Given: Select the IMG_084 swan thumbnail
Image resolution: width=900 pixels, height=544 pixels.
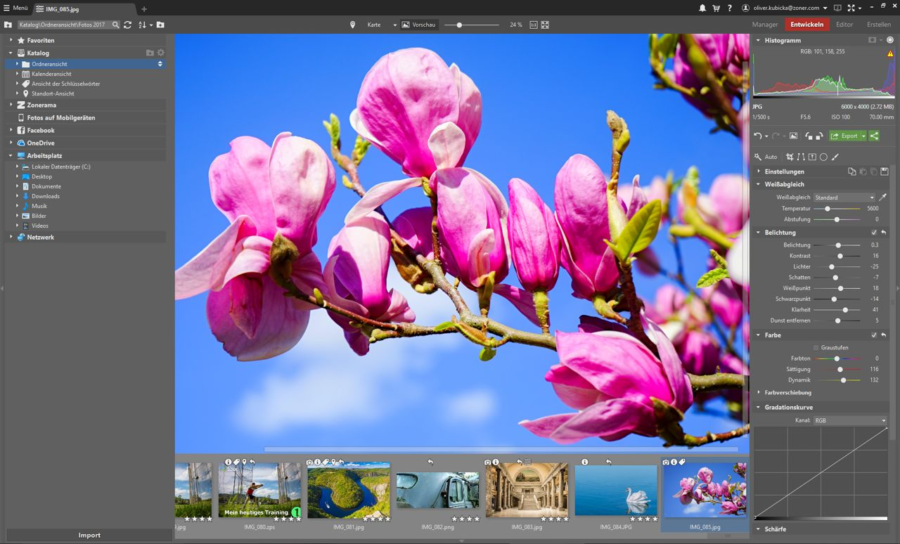Looking at the screenshot, I should pyautogui.click(x=616, y=490).
